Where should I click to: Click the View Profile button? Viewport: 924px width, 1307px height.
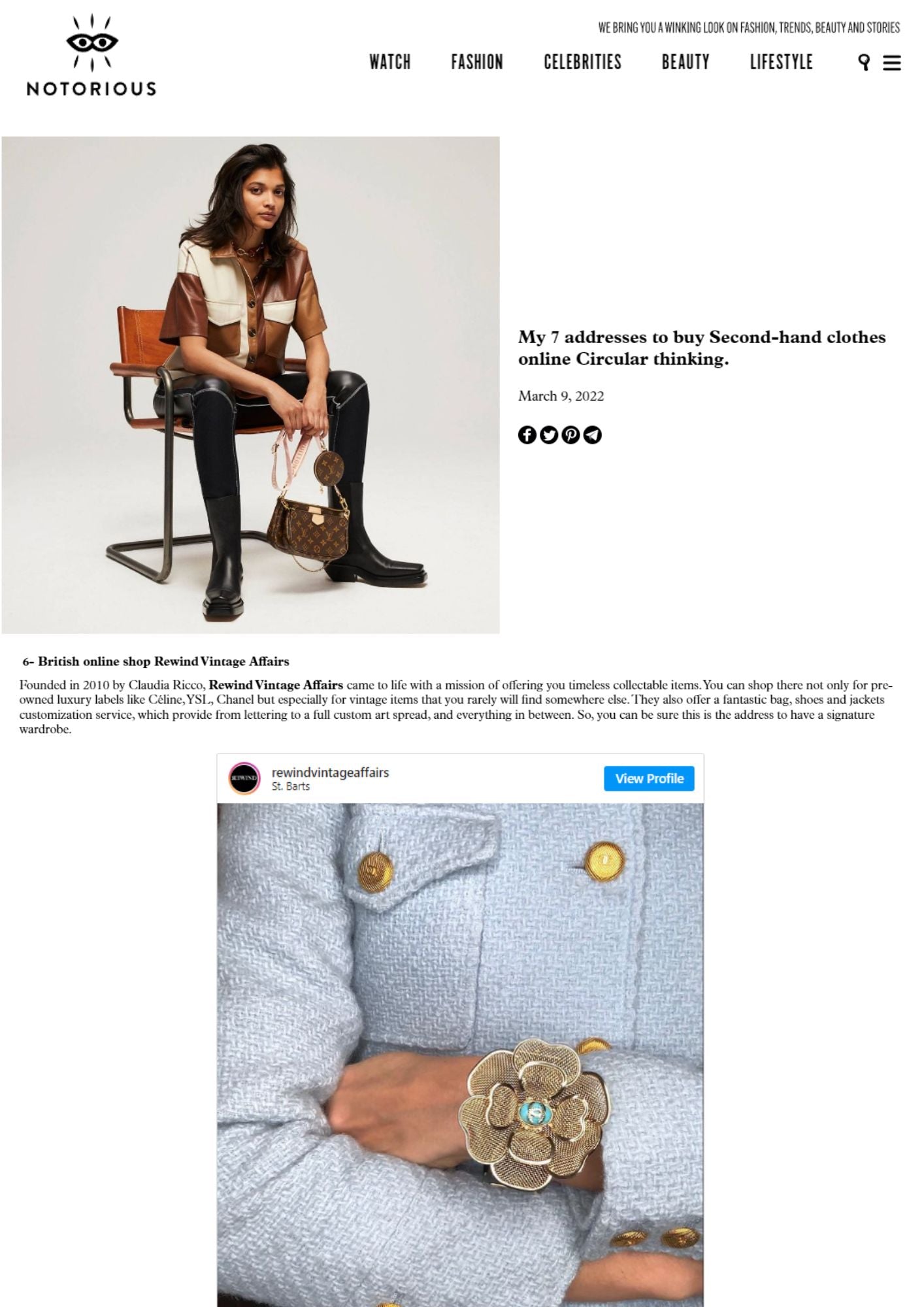[x=649, y=778]
